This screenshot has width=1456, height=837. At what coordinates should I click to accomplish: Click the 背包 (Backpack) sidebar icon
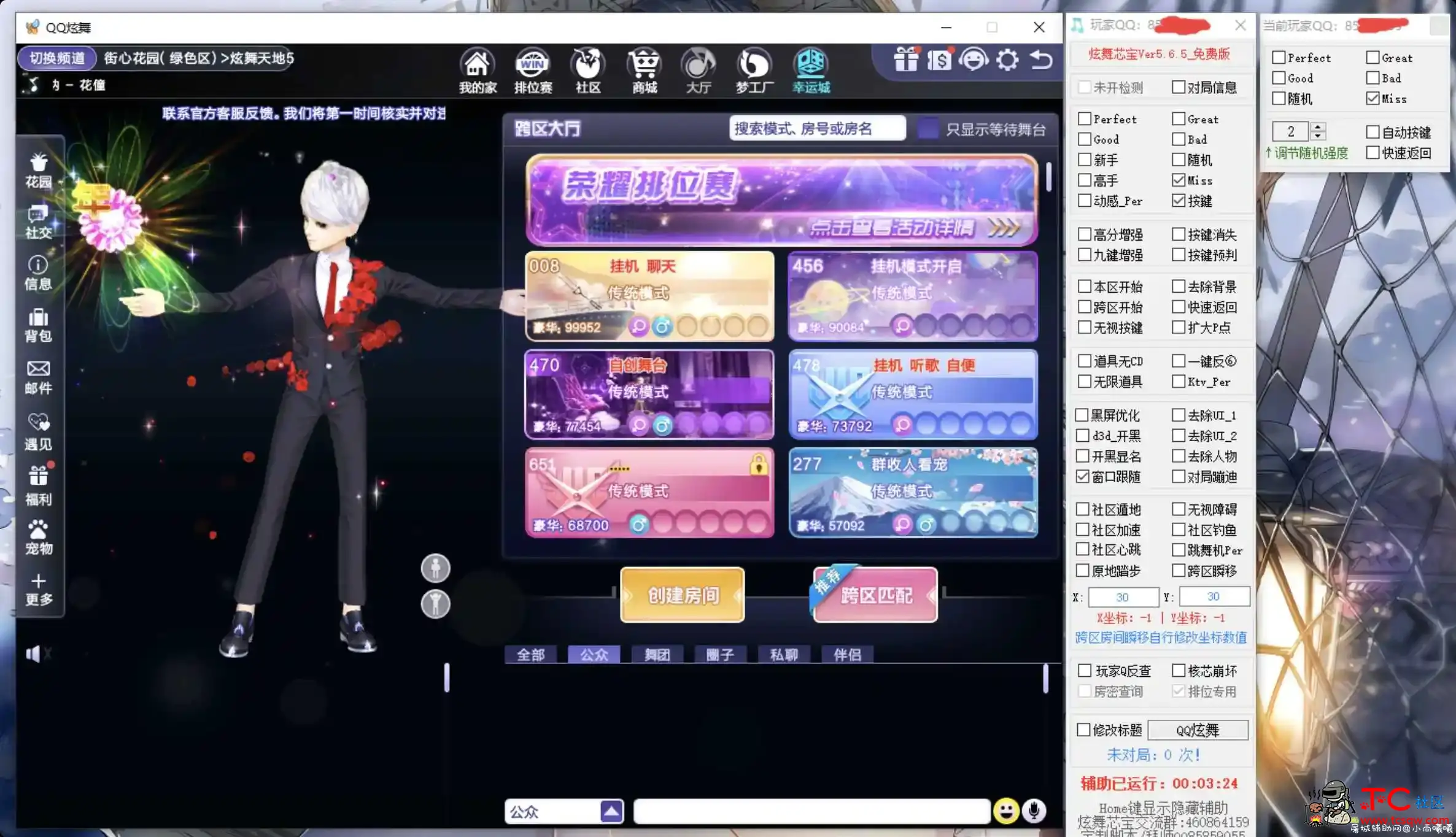[x=38, y=325]
